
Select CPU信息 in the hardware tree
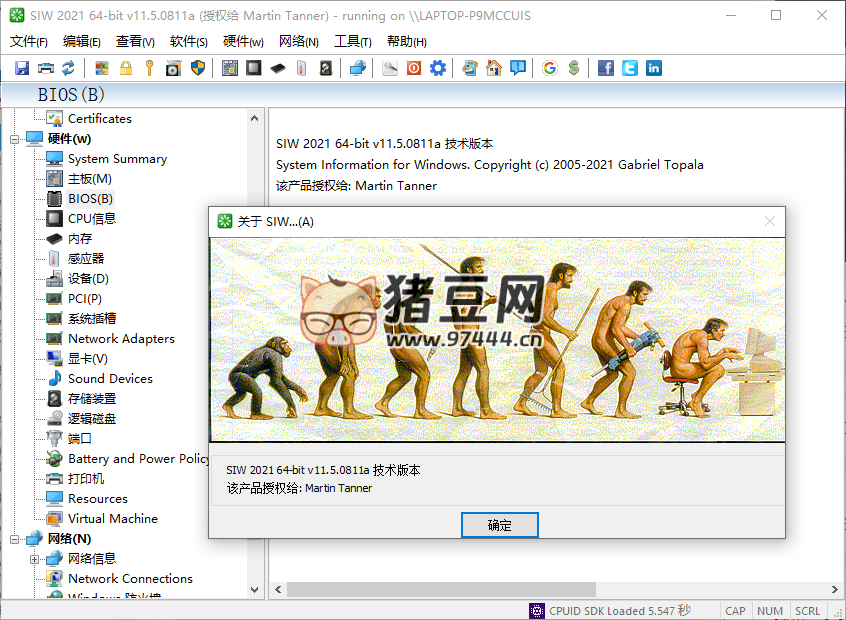[91, 219]
